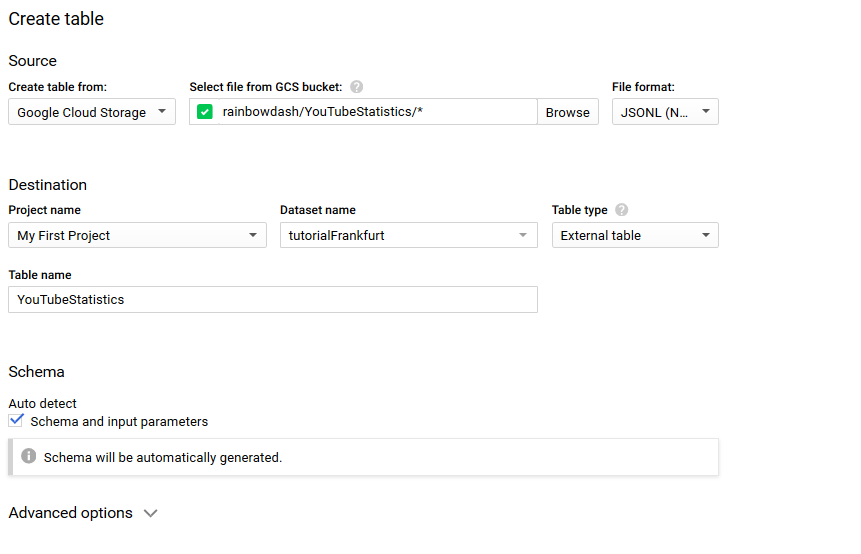Click the Create table heading
The image size is (861, 554).
[x=56, y=19]
